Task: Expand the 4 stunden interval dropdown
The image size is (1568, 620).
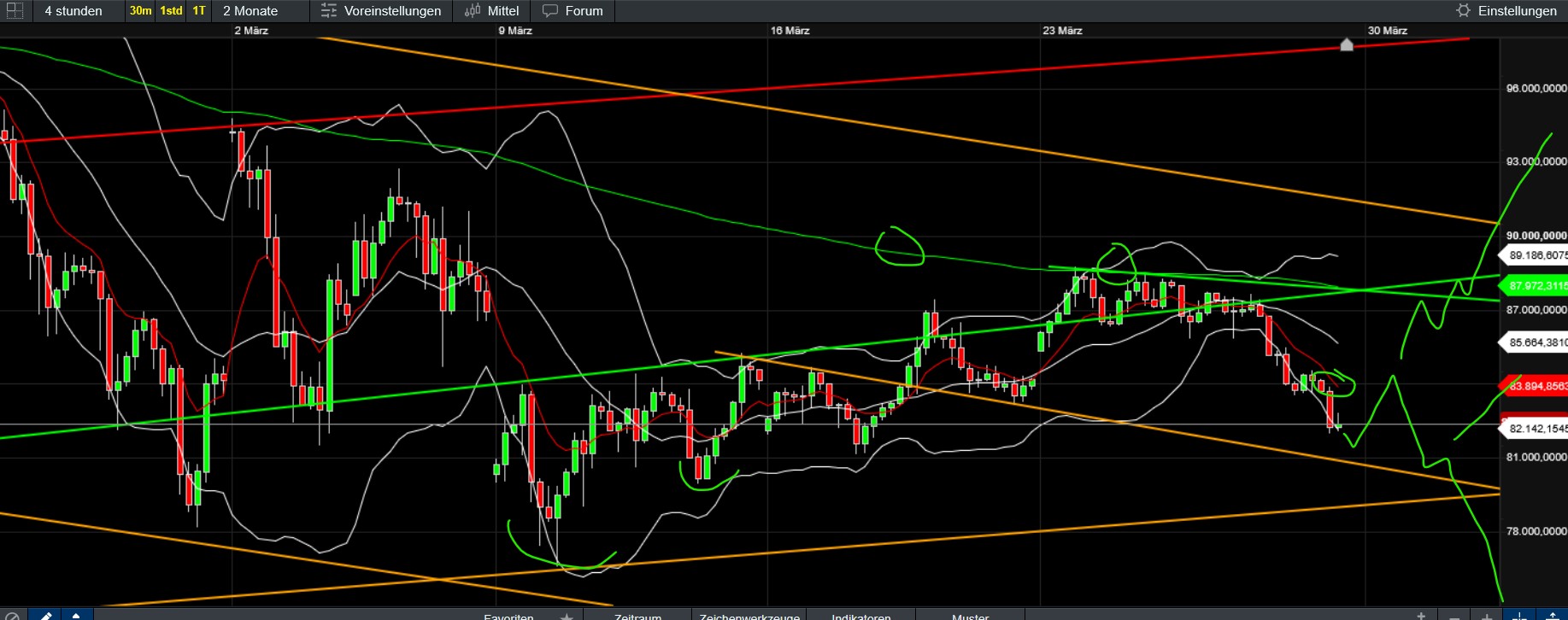Action: coord(73,11)
